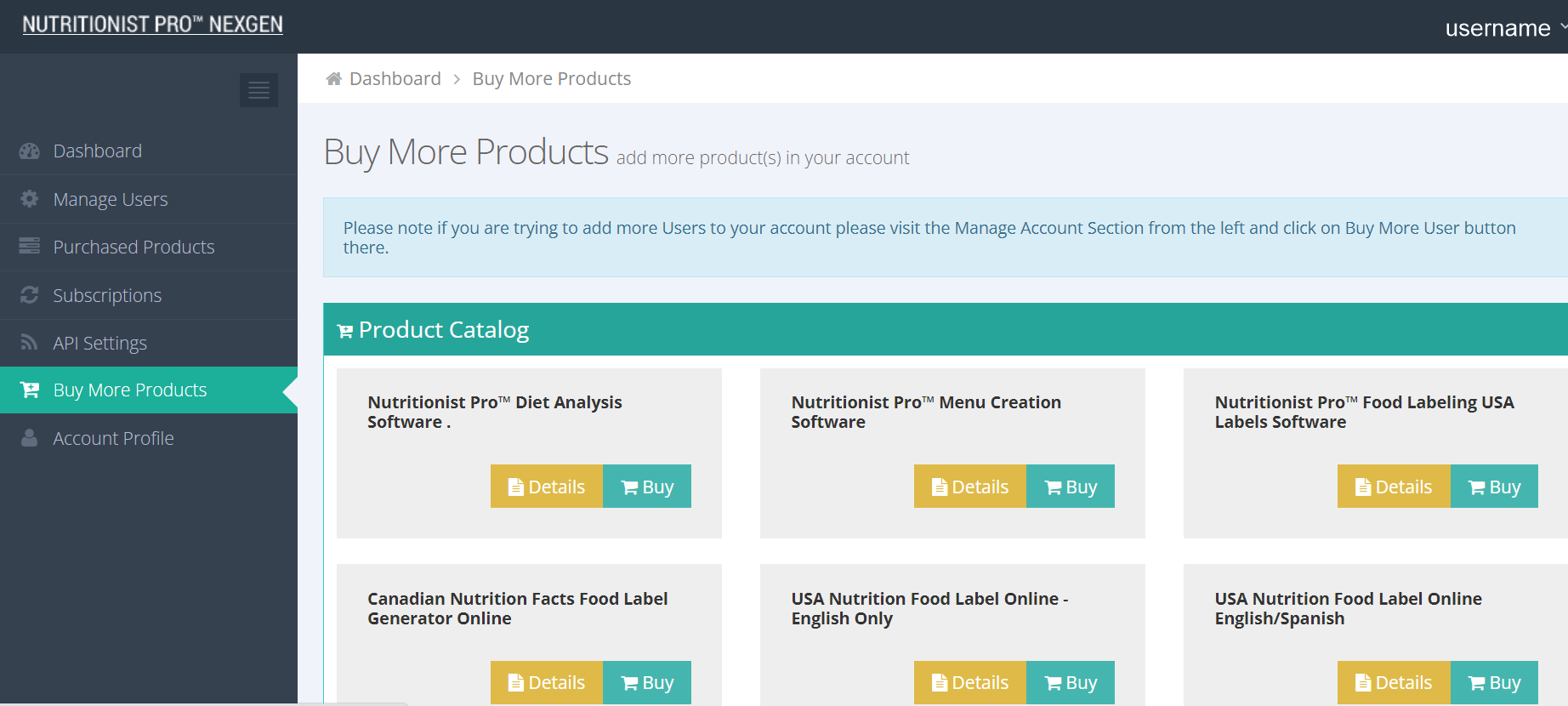
Task: Click the blue note about adding more Users
Action: 946,237
